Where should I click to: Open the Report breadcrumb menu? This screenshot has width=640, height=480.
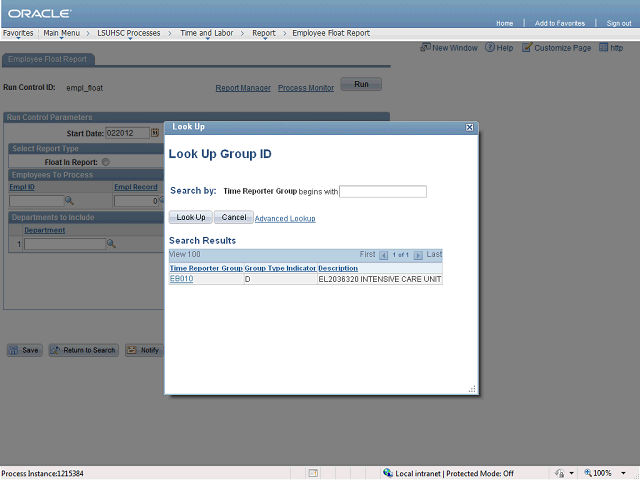pyautogui.click(x=264, y=33)
